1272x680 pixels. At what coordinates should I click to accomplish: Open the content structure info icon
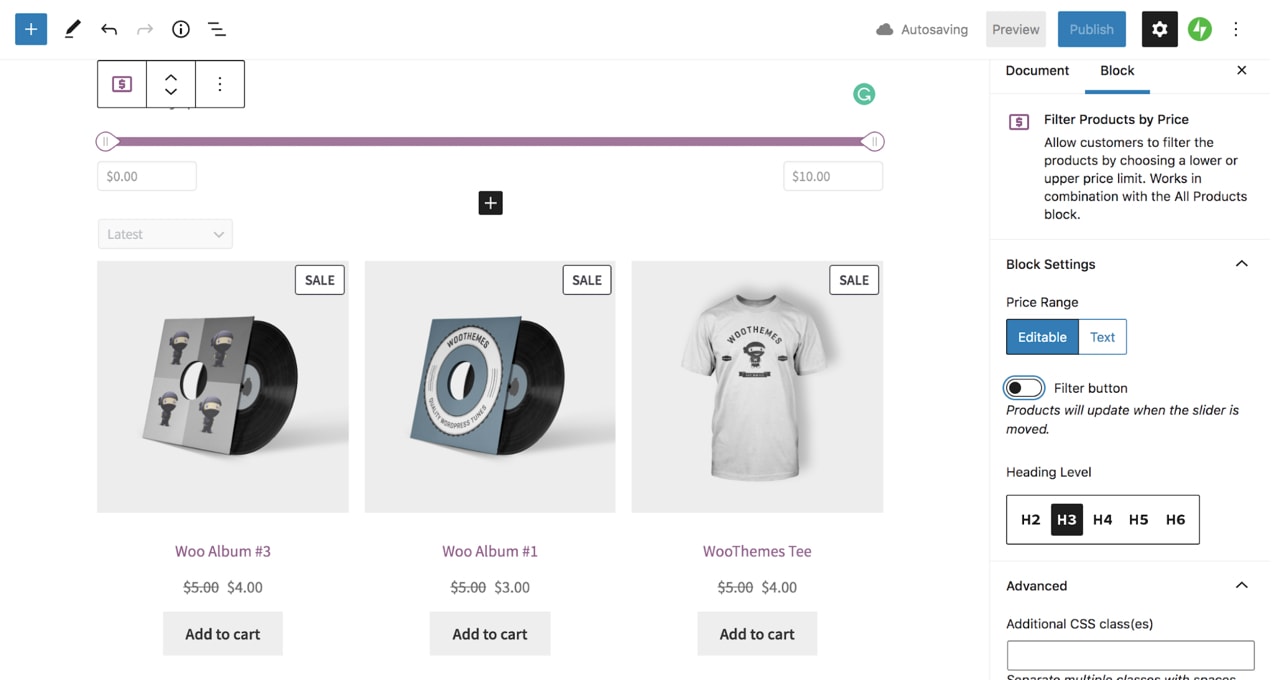tap(180, 29)
